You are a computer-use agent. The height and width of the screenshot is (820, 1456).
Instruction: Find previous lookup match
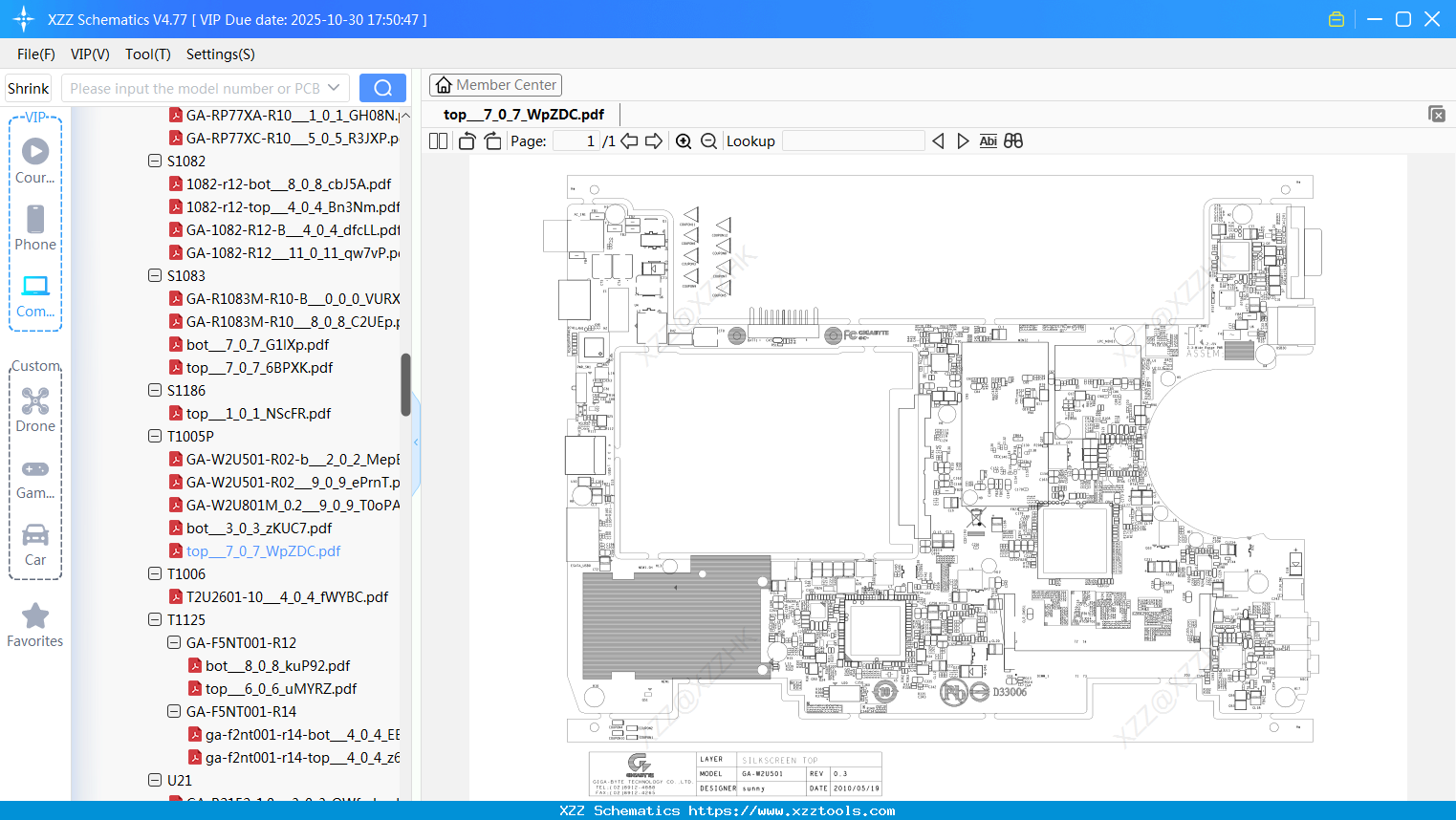[x=938, y=141]
